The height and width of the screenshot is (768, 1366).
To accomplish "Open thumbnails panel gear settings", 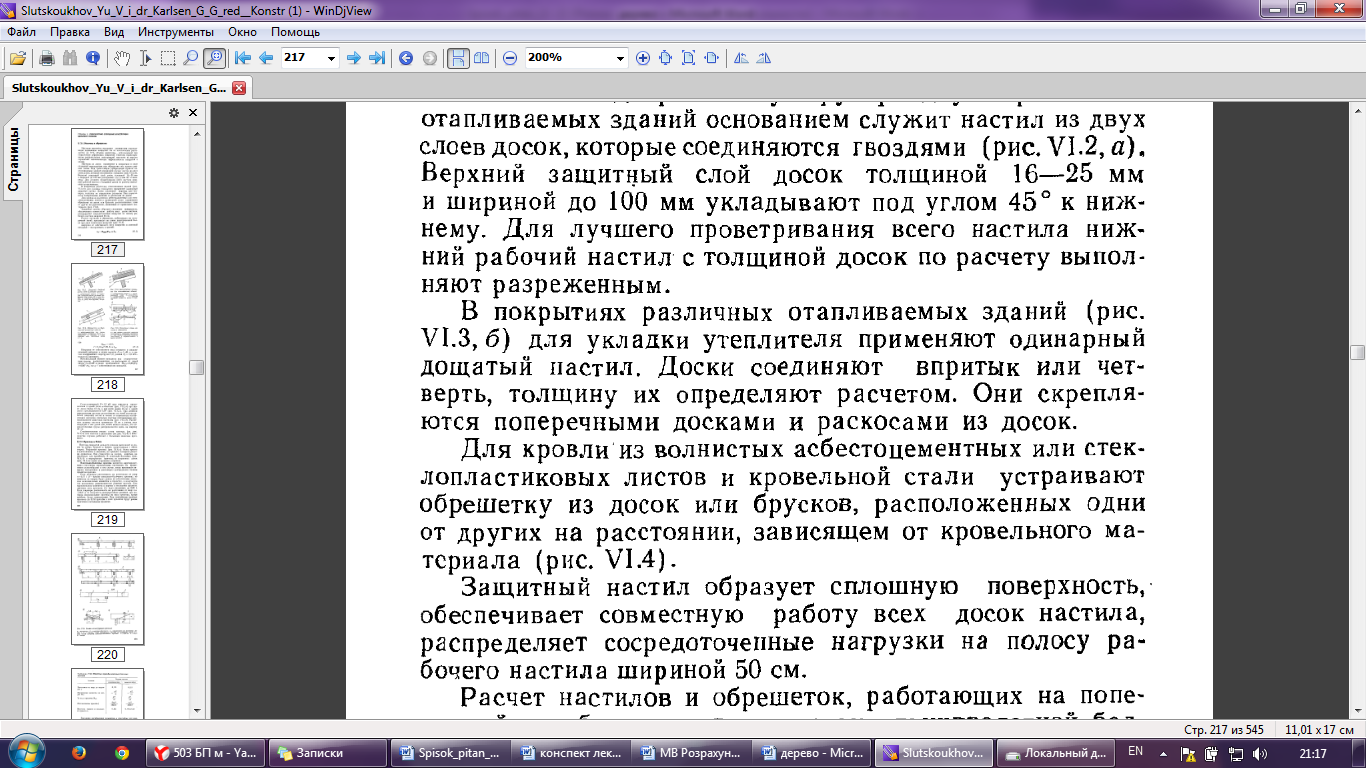I will click(174, 112).
